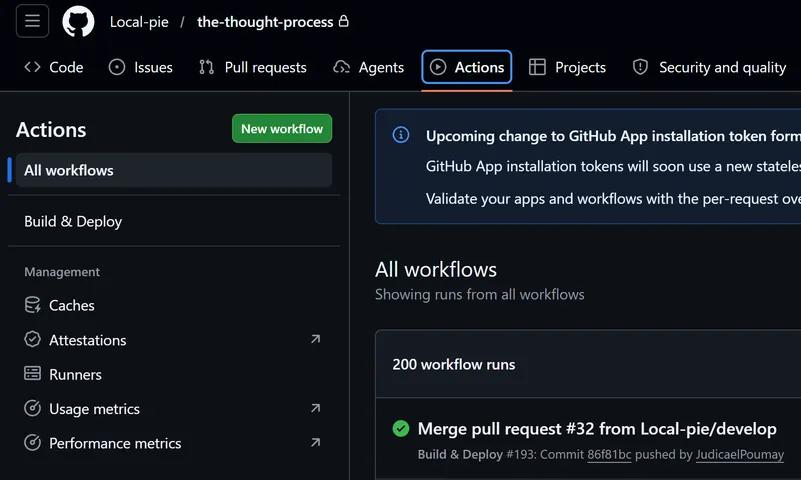The height and width of the screenshot is (480, 801).
Task: Click the Code angle-brackets icon
Action: (32, 67)
